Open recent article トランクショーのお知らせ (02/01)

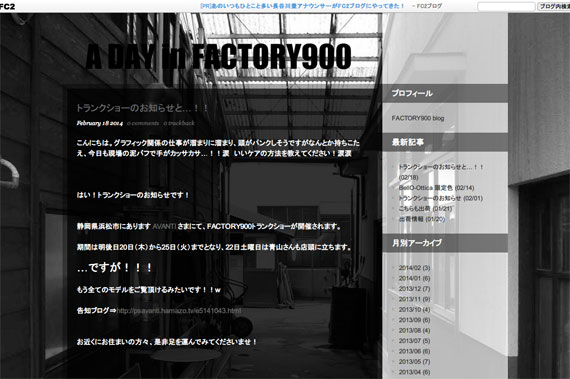[441, 198]
